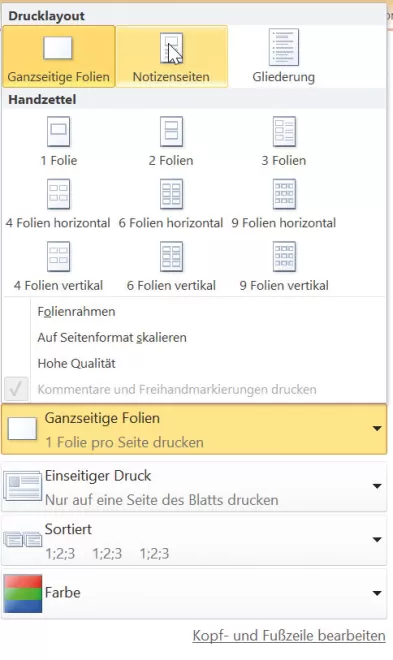Viewport: 393px width, 660px height.
Task: Open Kopf- und Fußzeile bearbeiten link
Action: (x=289, y=636)
